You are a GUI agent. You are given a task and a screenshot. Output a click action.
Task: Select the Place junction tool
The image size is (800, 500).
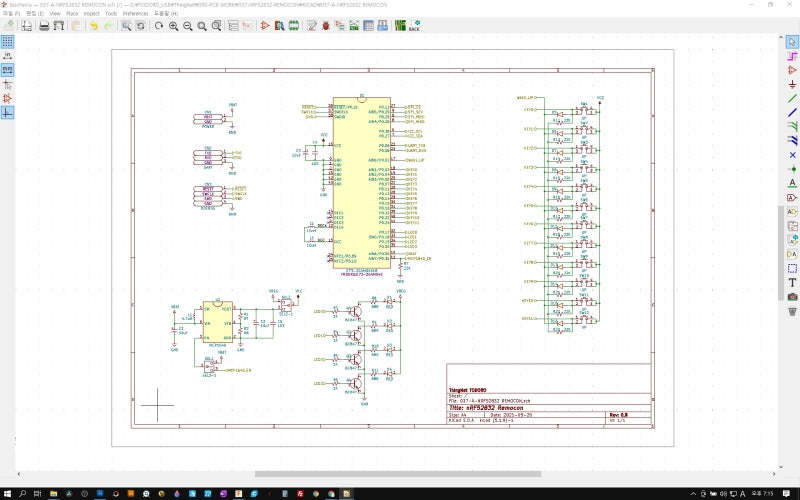(792, 169)
